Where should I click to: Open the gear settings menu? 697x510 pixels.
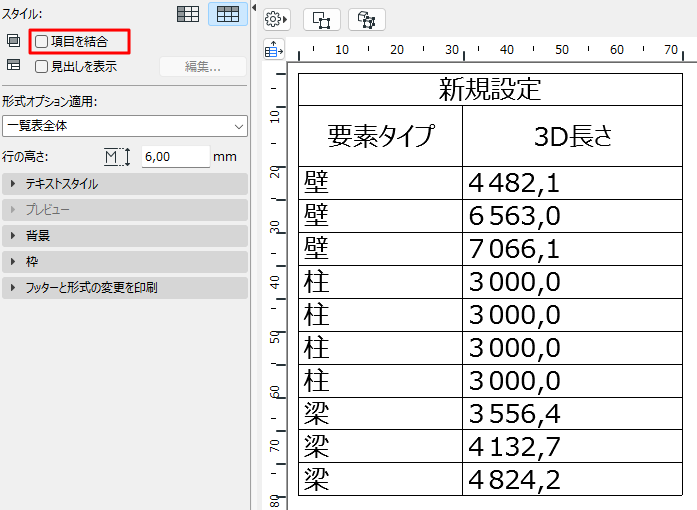click(276, 20)
